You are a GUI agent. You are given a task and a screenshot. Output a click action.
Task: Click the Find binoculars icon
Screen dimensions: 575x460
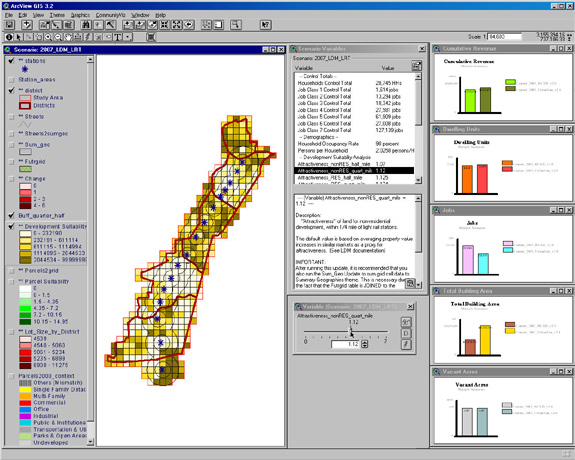(x=86, y=25)
